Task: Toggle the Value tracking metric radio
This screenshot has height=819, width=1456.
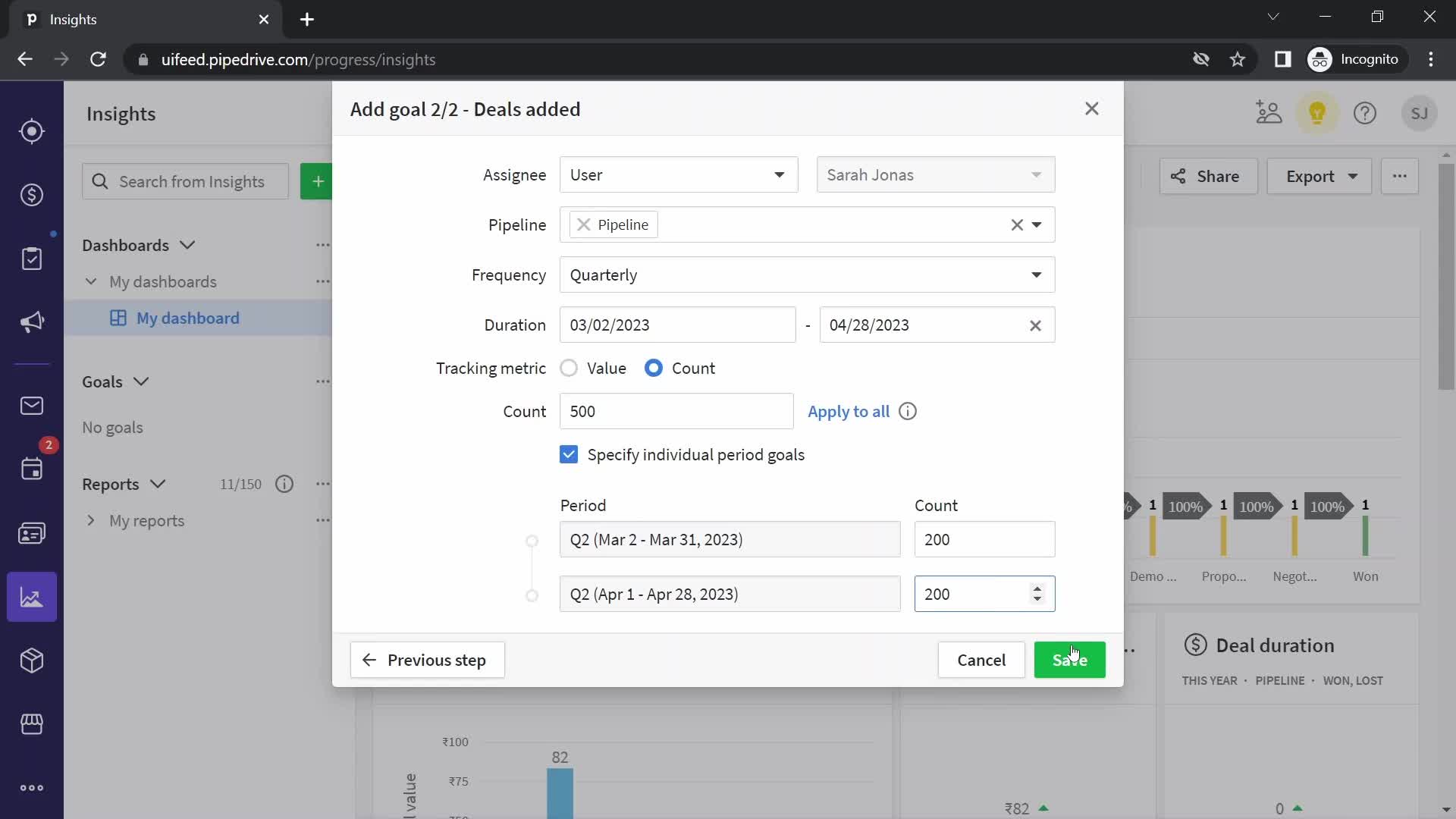Action: (x=569, y=368)
